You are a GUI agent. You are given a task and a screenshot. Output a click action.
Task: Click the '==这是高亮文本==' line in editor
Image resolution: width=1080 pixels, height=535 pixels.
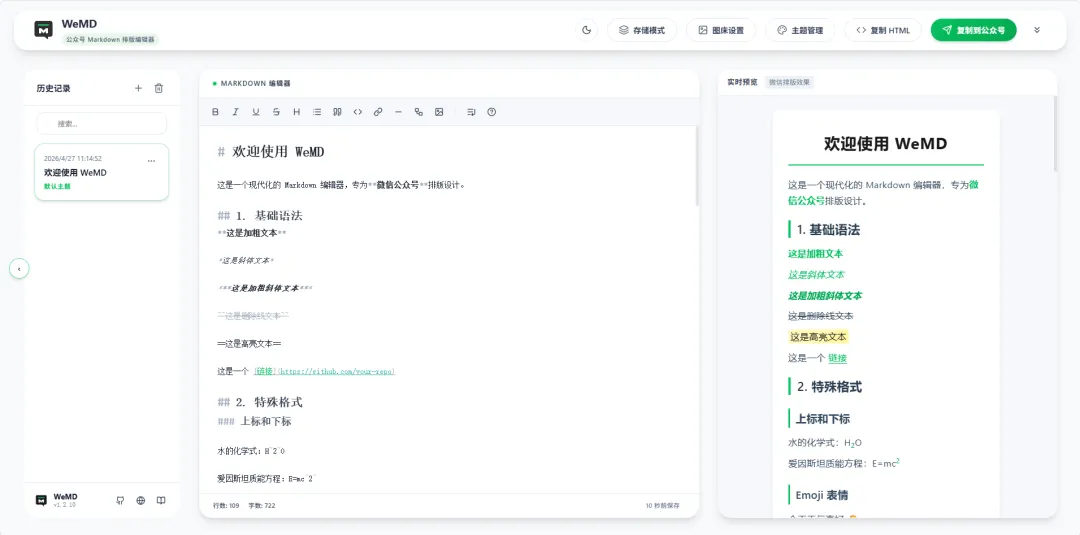pos(249,343)
